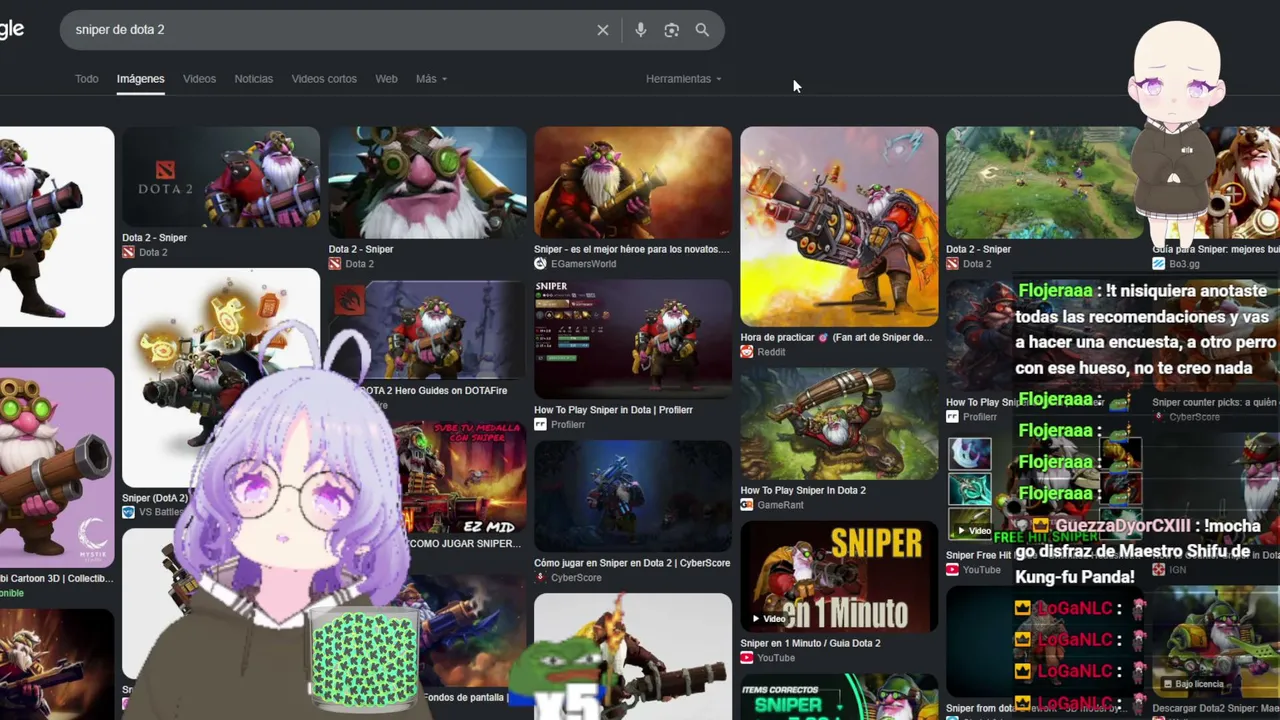This screenshot has height=720, width=1280.
Task: Click the Sniper (DotA 2) result title
Action: pyautogui.click(x=155, y=498)
